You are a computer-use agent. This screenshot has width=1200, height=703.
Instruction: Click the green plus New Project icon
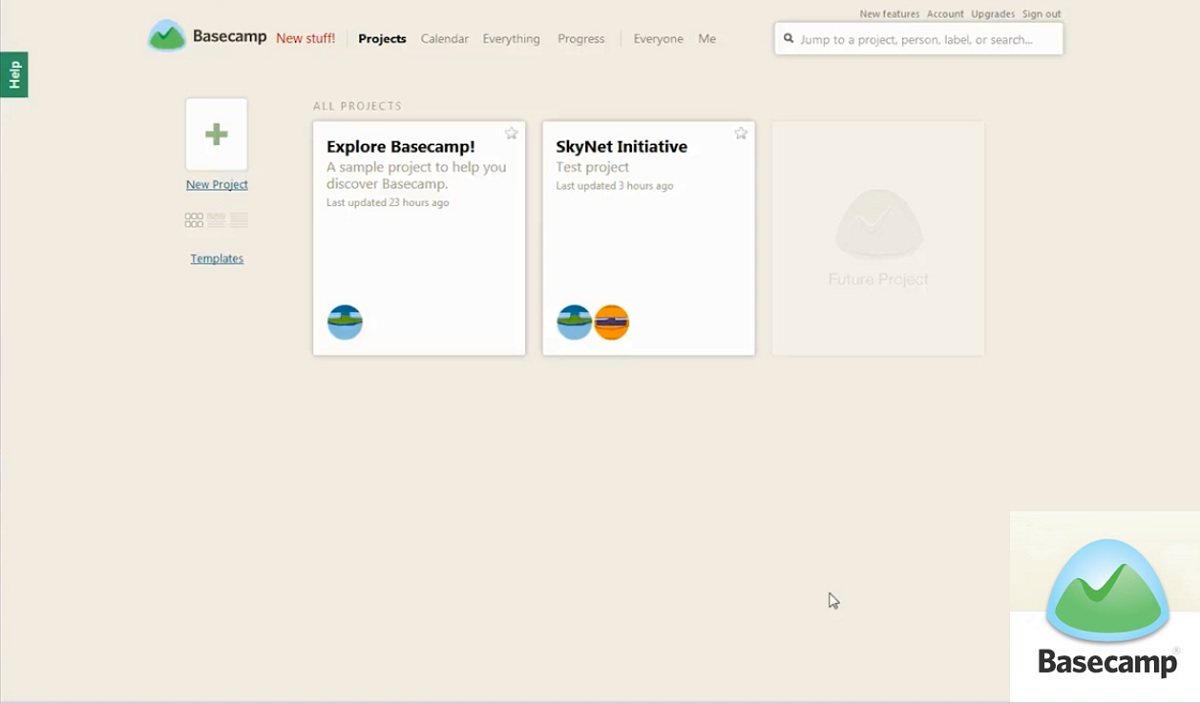(216, 134)
